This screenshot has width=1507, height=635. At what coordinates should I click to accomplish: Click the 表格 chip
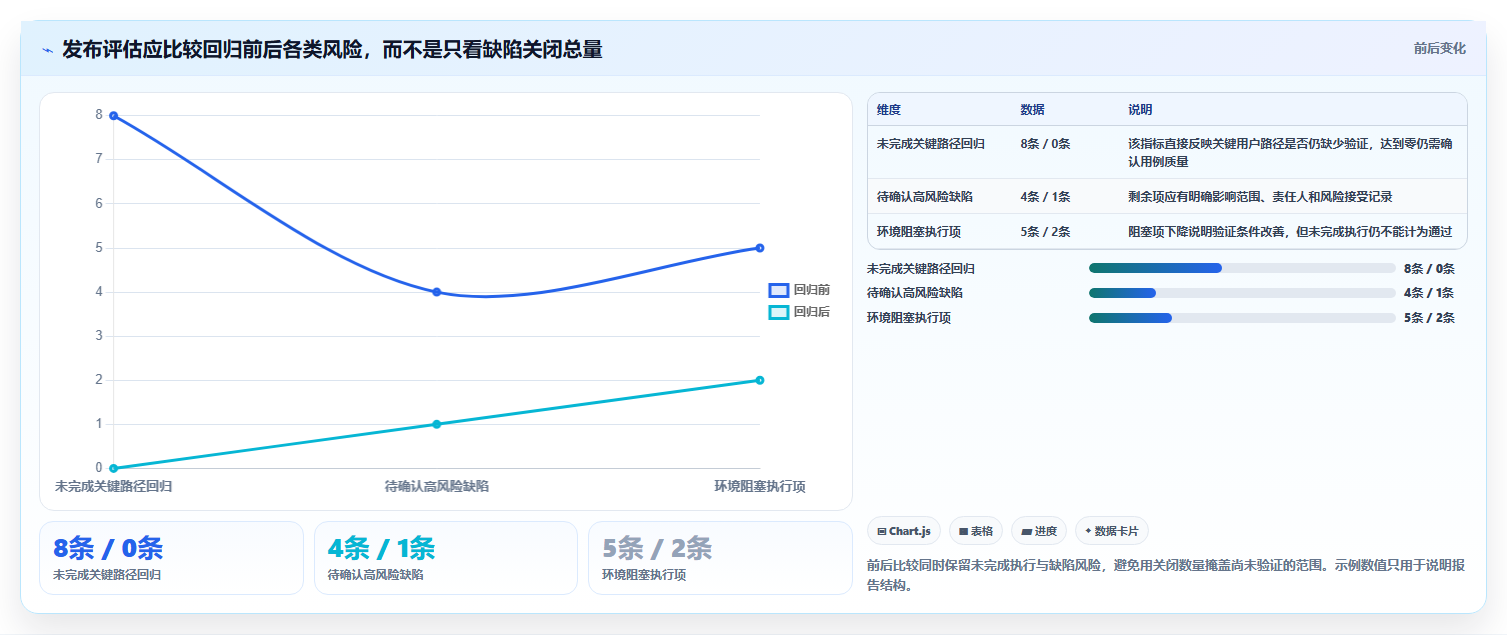[976, 531]
